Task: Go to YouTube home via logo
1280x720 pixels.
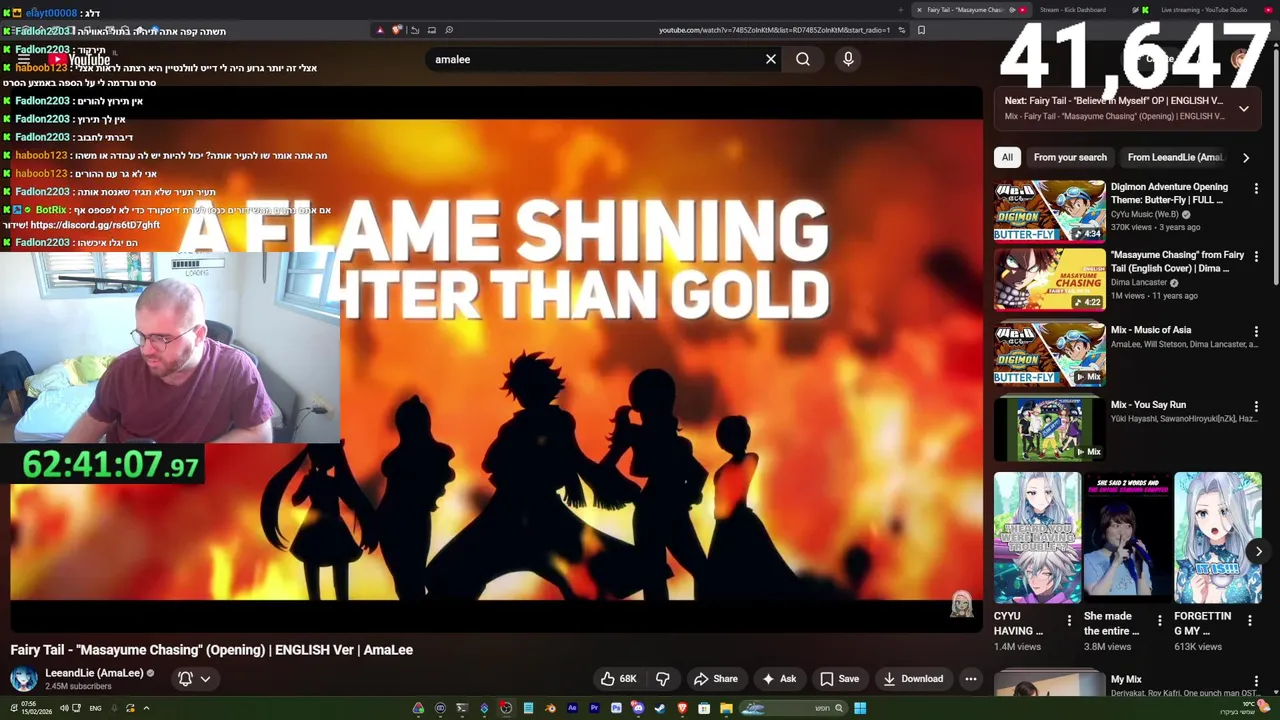Action: 80,60
